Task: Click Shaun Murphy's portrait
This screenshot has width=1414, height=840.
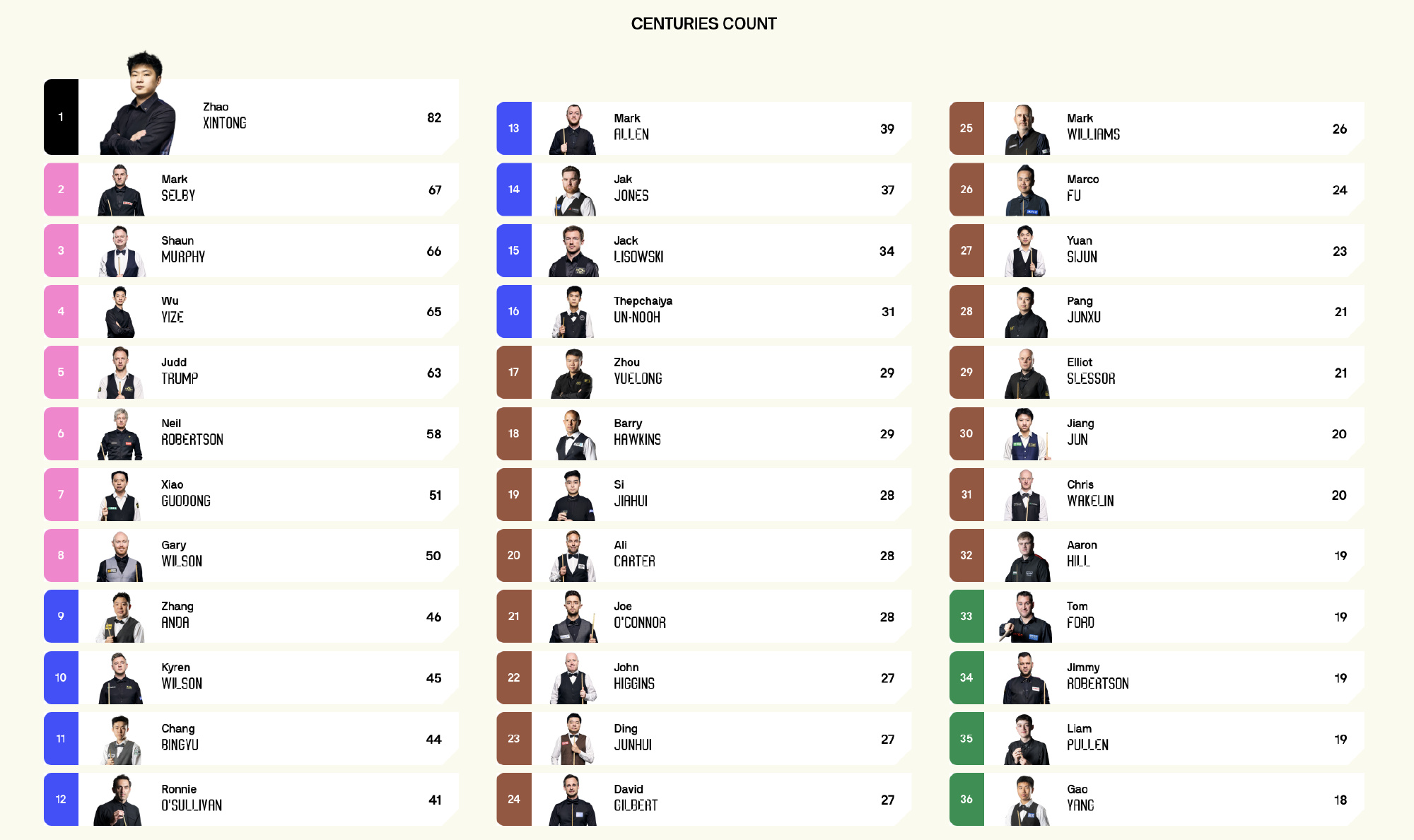Action: [121, 251]
